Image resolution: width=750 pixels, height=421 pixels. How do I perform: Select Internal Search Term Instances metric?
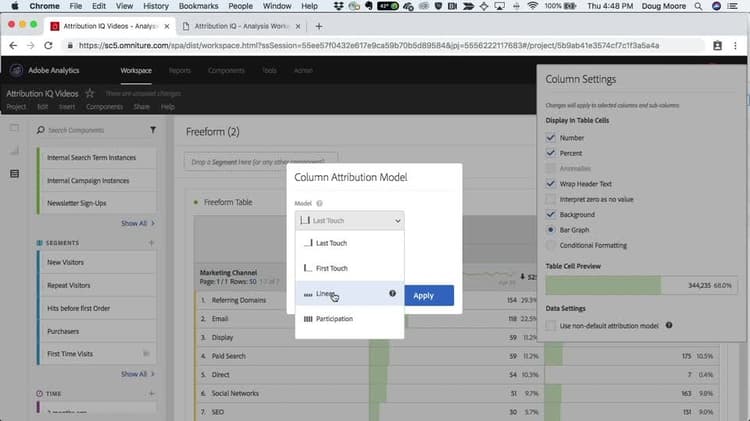(x=97, y=157)
